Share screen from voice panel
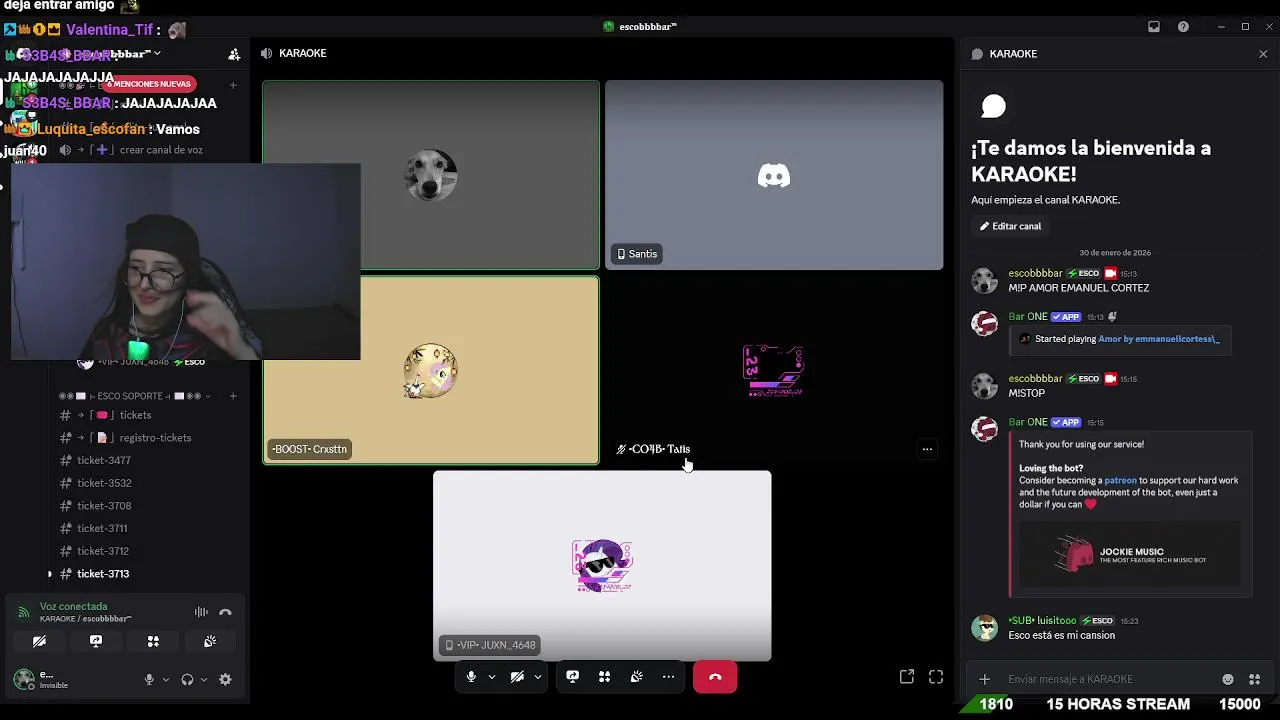Screen dimensions: 1280x720 click(96, 641)
